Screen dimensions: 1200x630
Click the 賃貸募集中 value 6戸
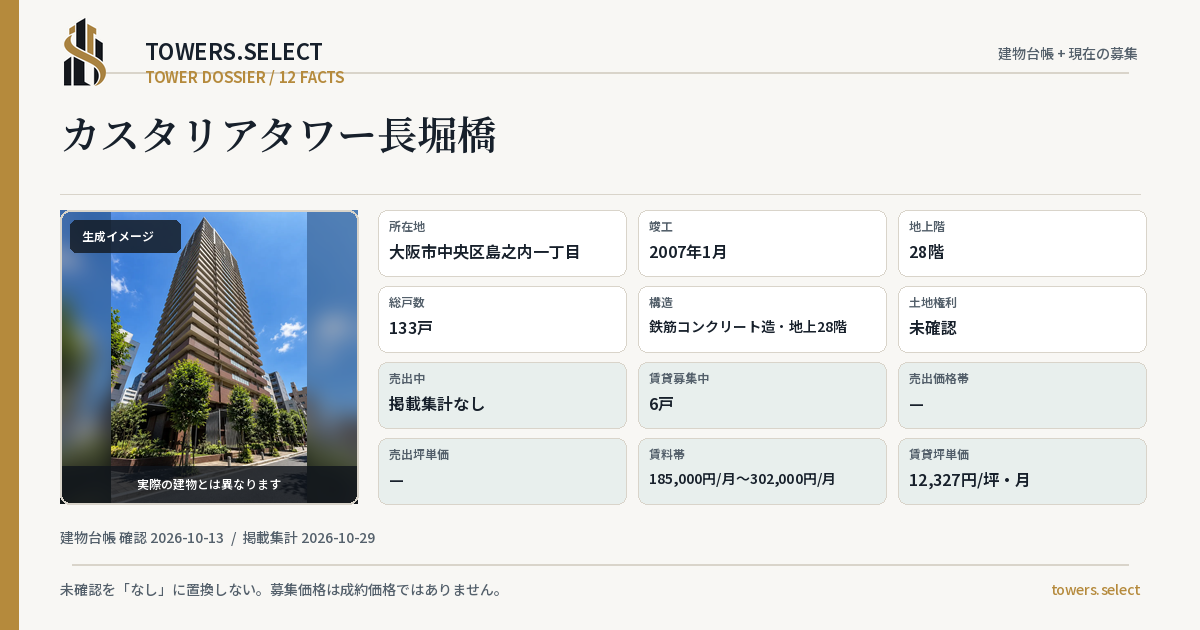(x=661, y=404)
